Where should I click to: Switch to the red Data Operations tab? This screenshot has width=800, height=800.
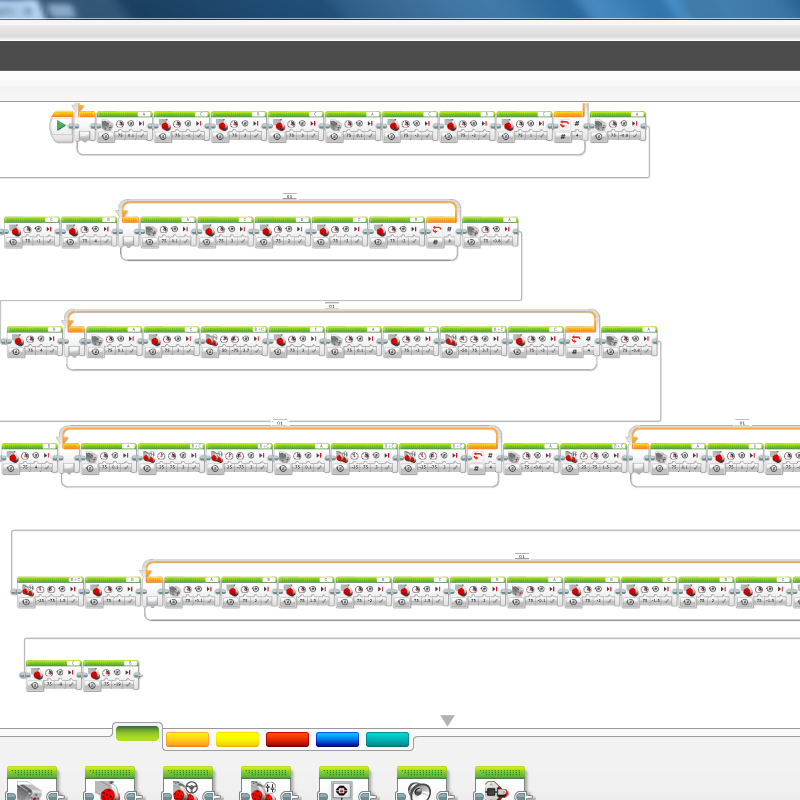(287, 739)
